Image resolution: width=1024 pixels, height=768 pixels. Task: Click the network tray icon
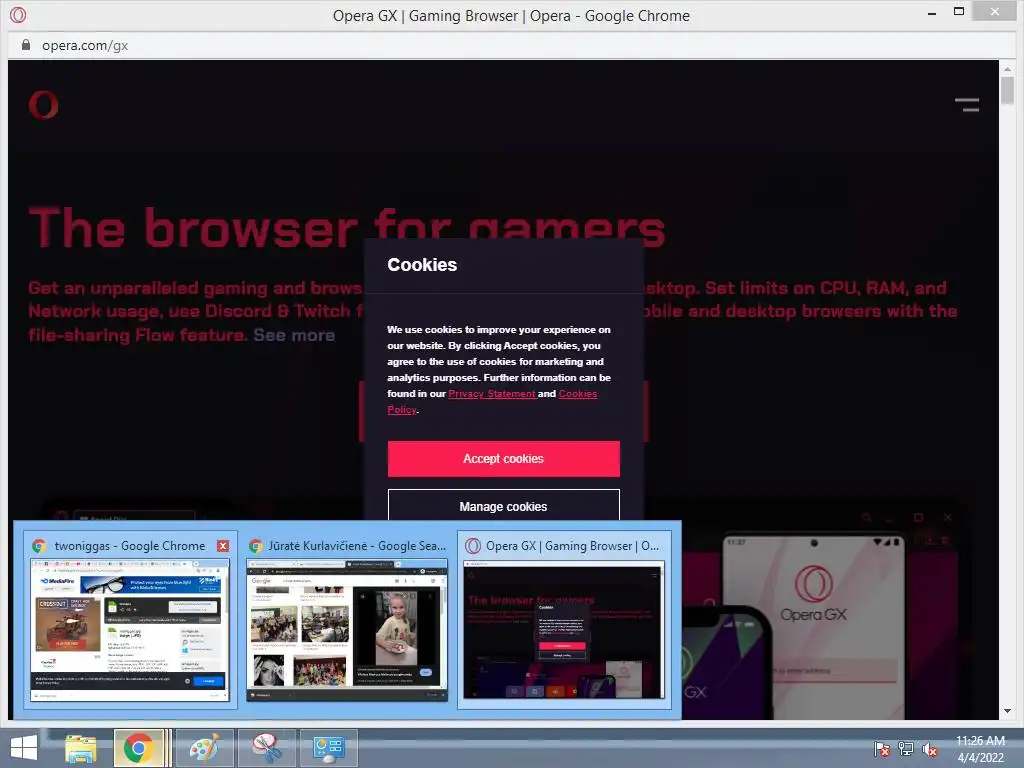coord(906,748)
